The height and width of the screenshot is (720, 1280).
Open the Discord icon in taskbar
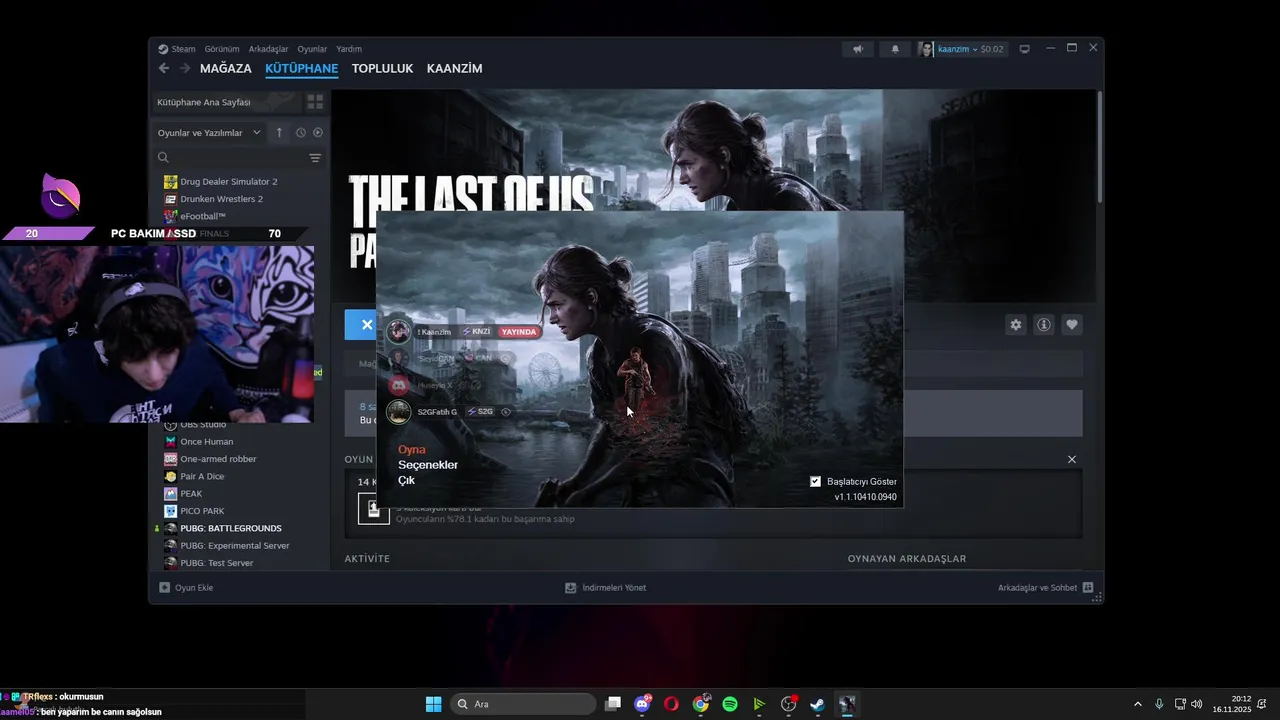coord(642,704)
